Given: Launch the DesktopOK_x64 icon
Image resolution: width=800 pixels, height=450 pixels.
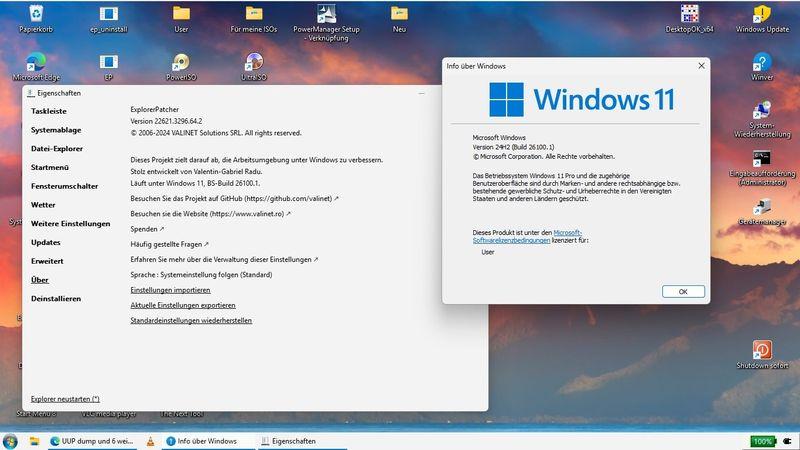Looking at the screenshot, I should click(x=689, y=18).
